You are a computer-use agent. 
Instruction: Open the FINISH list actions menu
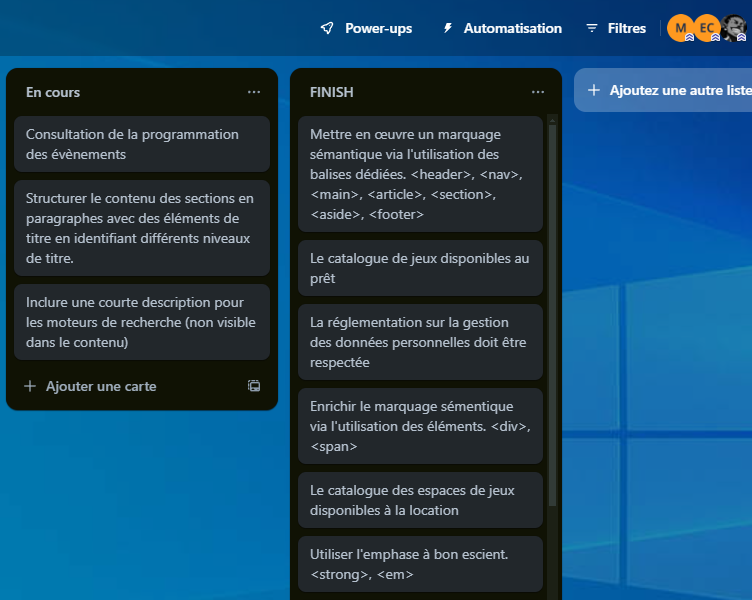tap(538, 92)
